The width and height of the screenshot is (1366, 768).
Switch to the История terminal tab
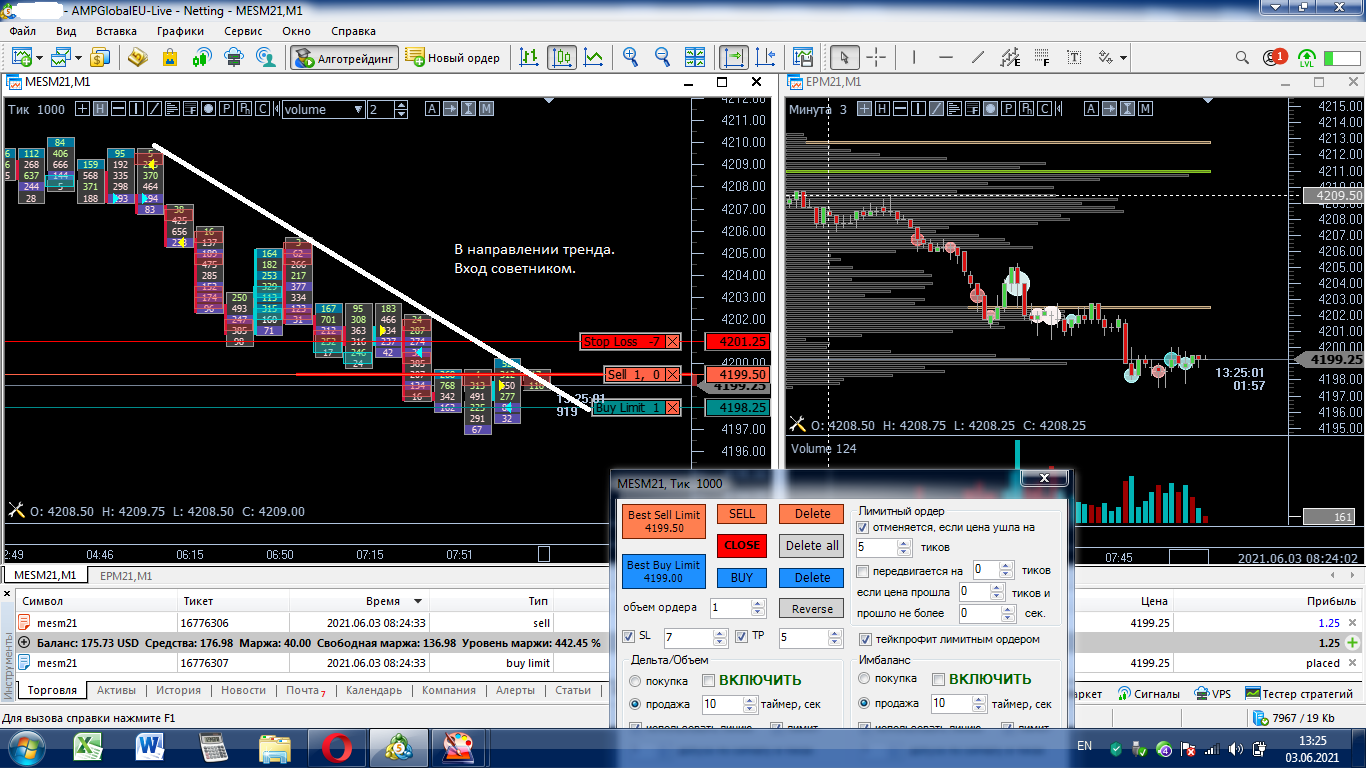(x=178, y=691)
